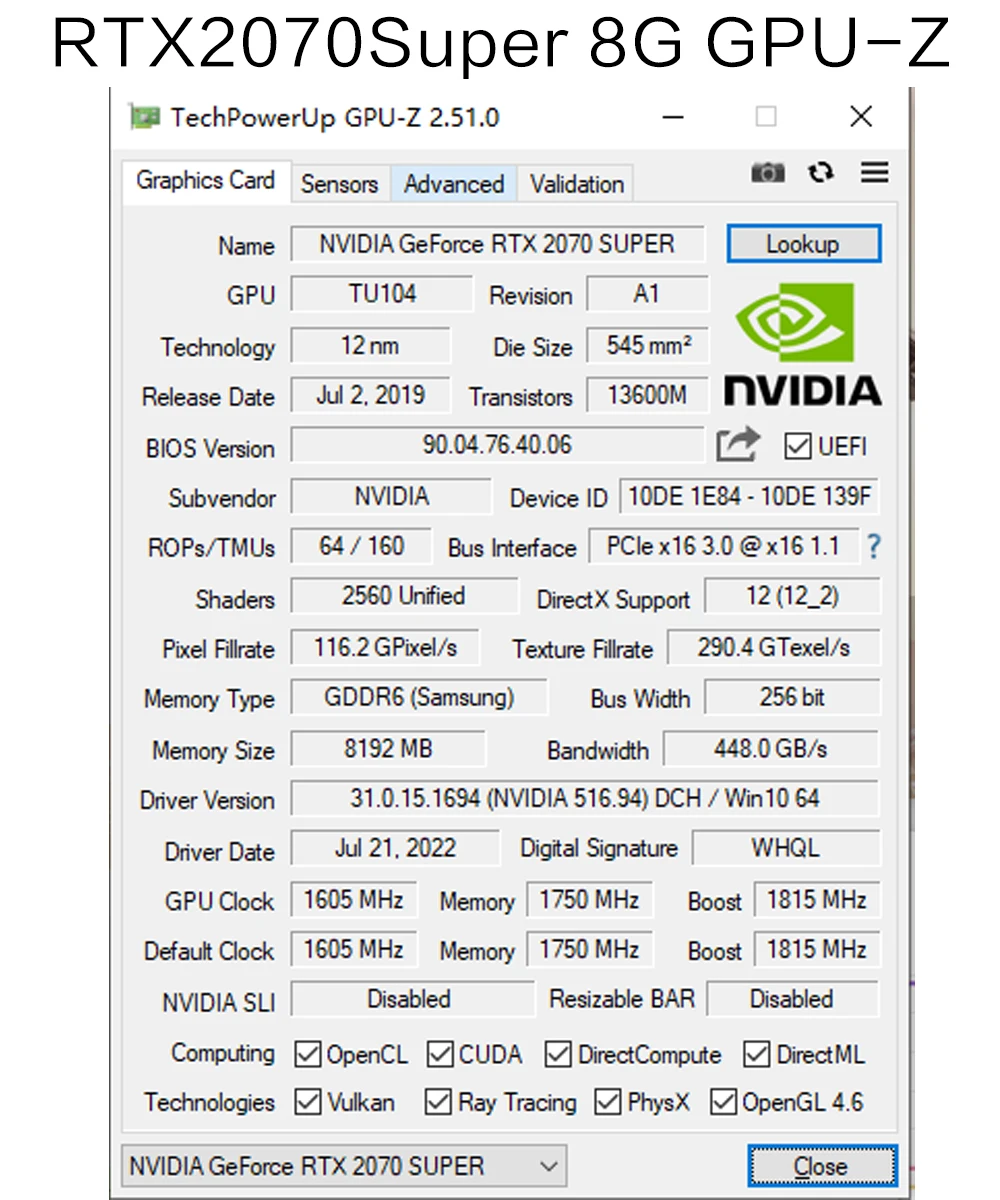Viewport: 1000px width, 1200px height.
Task: Click the Bandwidth value 448.0 GB/s
Action: coord(771,748)
